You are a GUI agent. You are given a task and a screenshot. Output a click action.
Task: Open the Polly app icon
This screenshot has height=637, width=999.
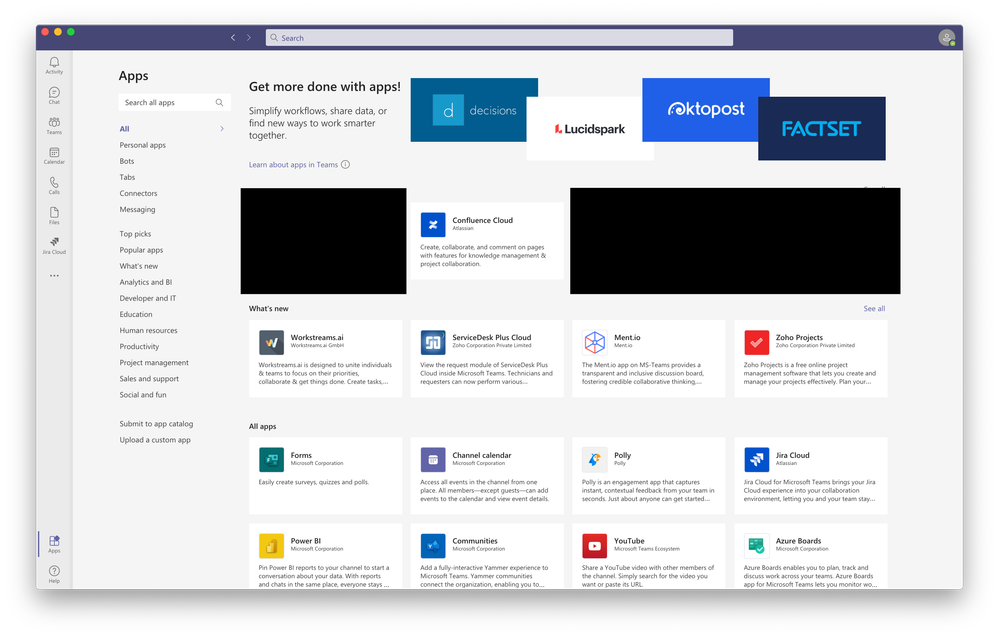coord(594,459)
